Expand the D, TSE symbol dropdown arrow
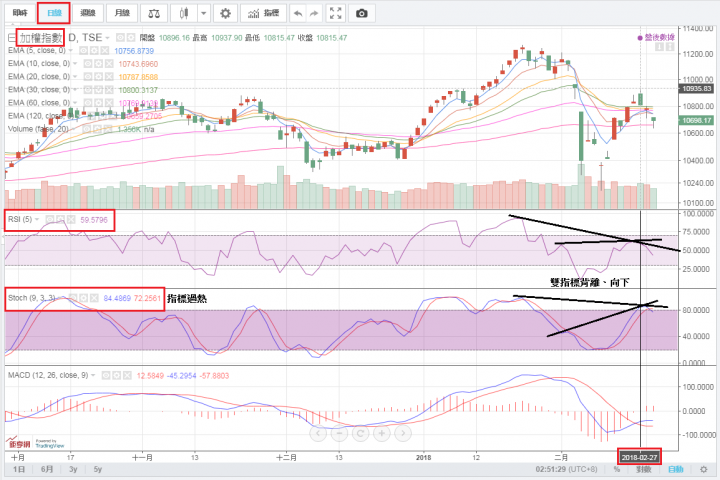The height and width of the screenshot is (480, 720). pyautogui.click(x=107, y=38)
